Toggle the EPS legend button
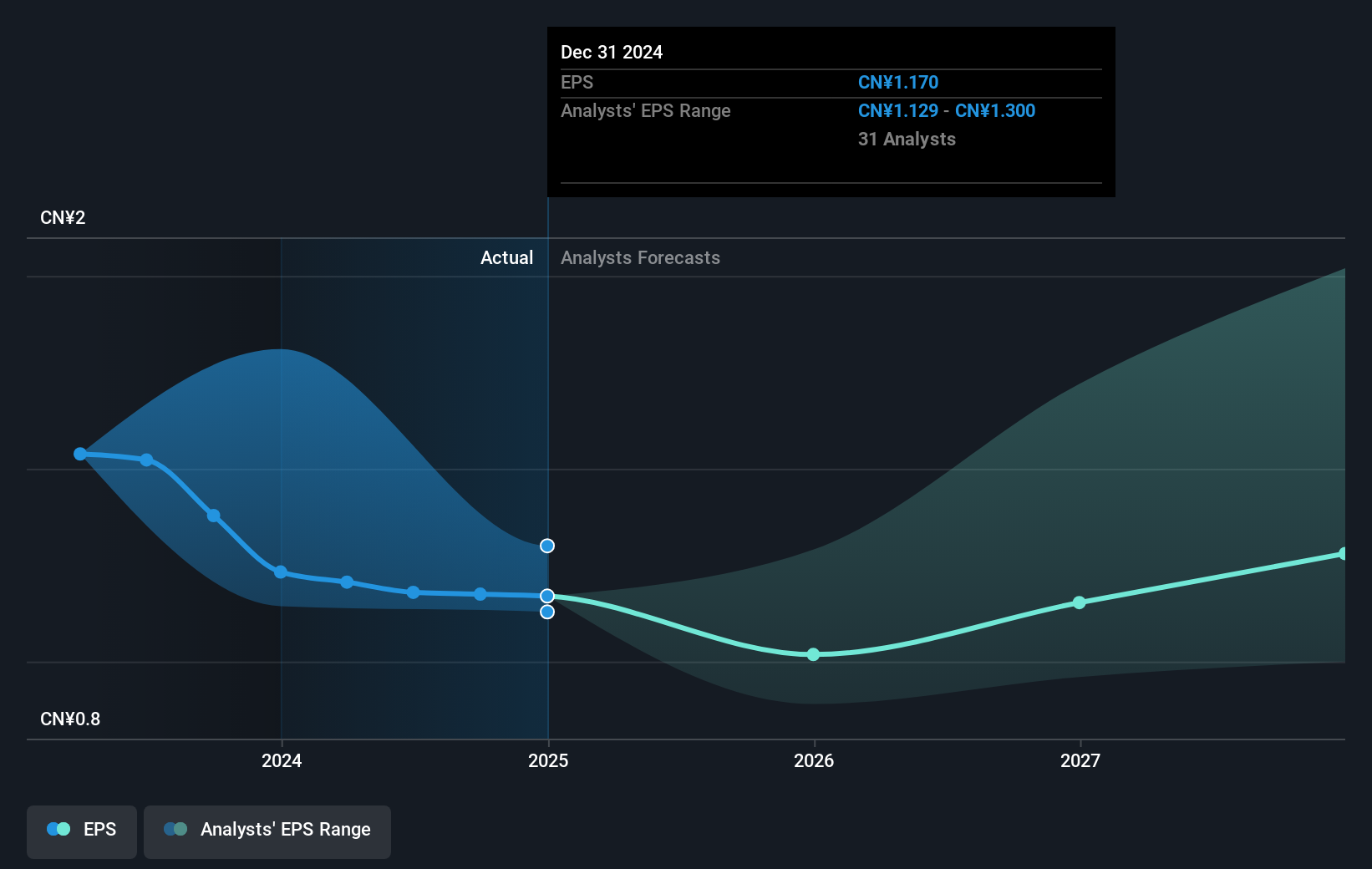This screenshot has height=869, width=1372. (82, 831)
